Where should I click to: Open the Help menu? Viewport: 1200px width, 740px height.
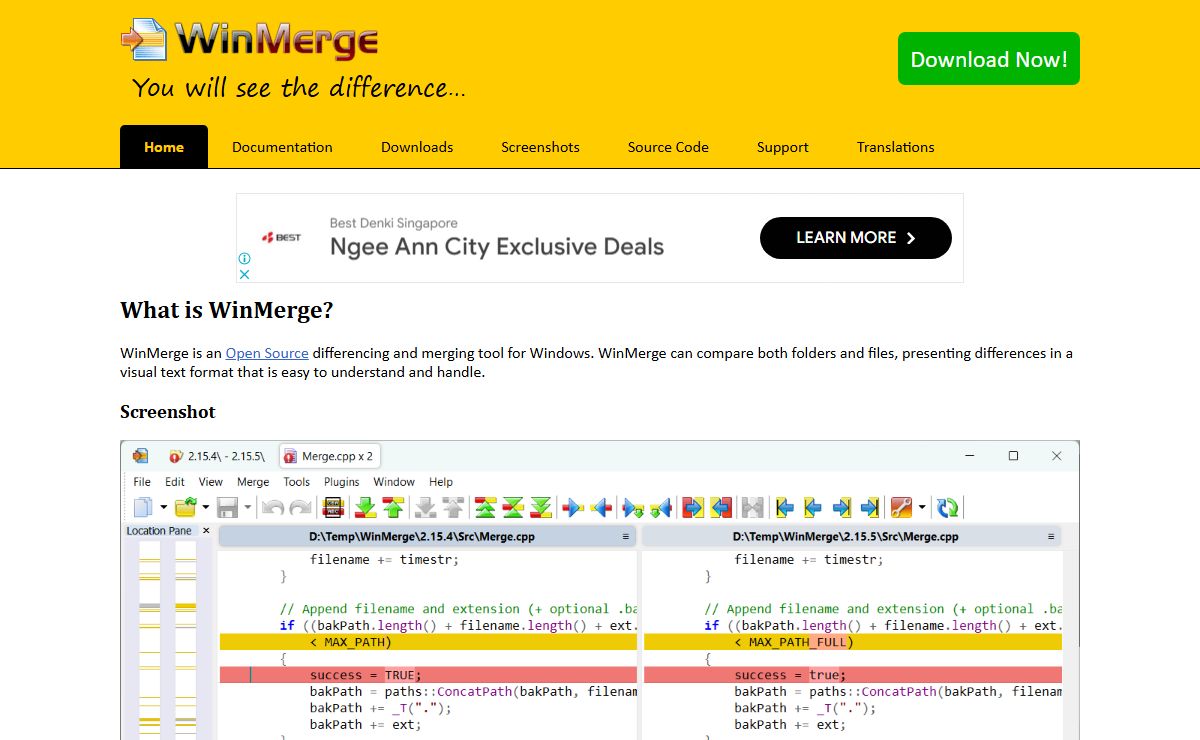(x=441, y=482)
